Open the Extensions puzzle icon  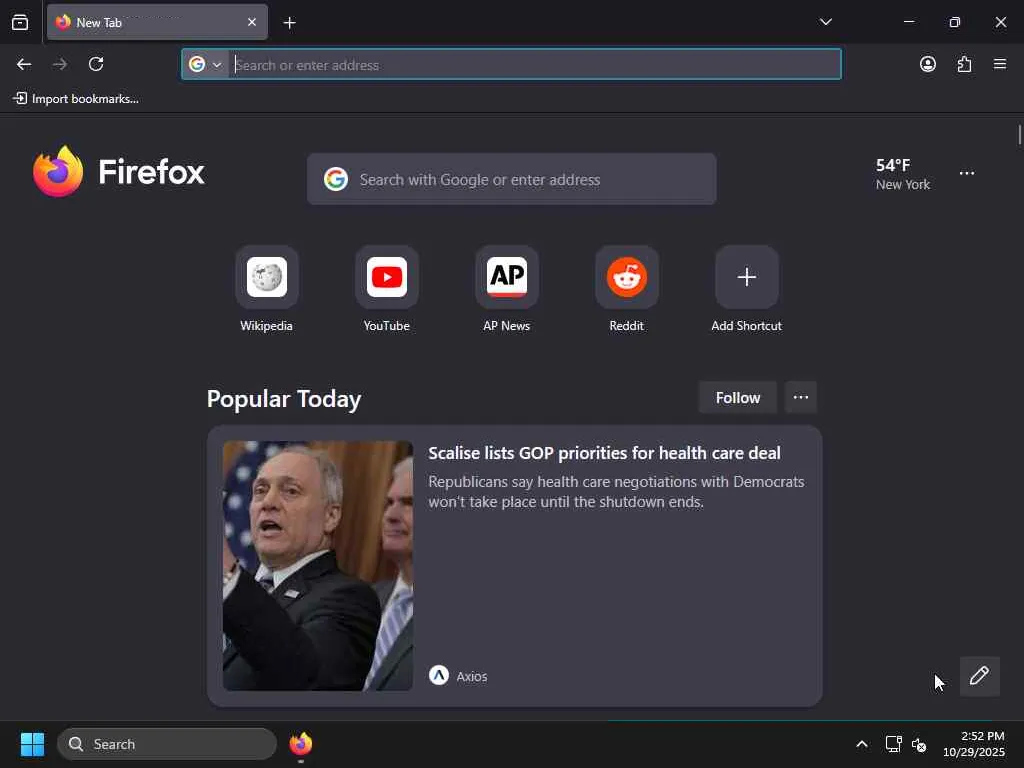point(964,64)
